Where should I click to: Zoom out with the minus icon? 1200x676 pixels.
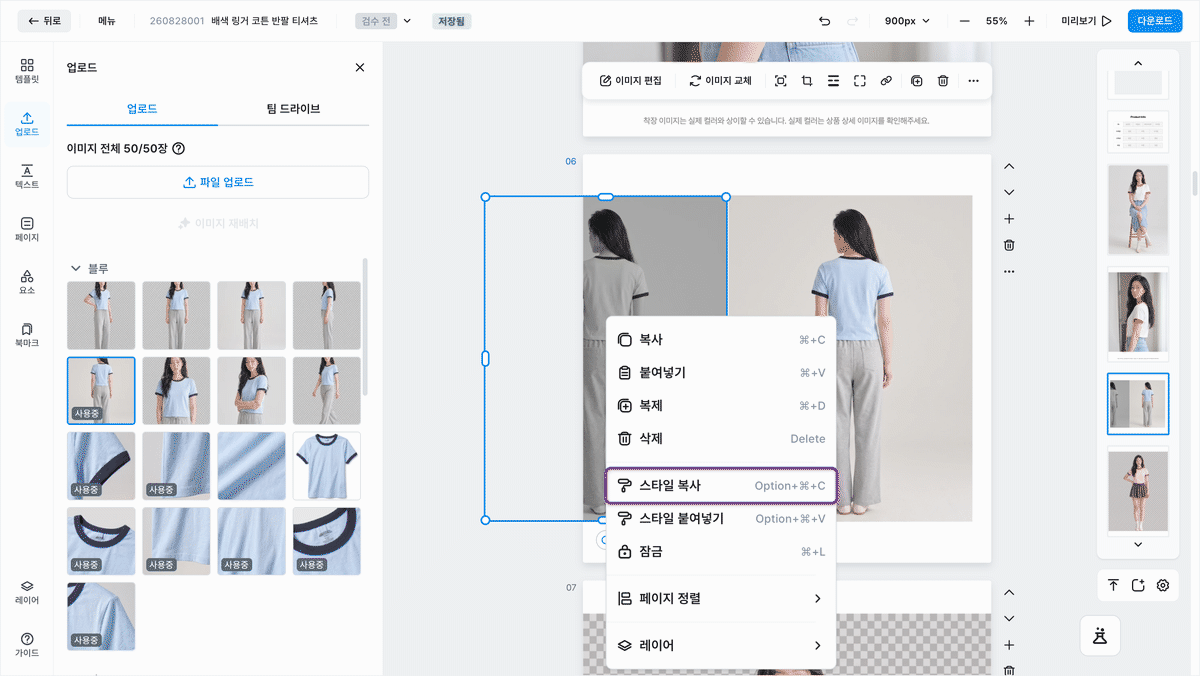click(x=964, y=21)
